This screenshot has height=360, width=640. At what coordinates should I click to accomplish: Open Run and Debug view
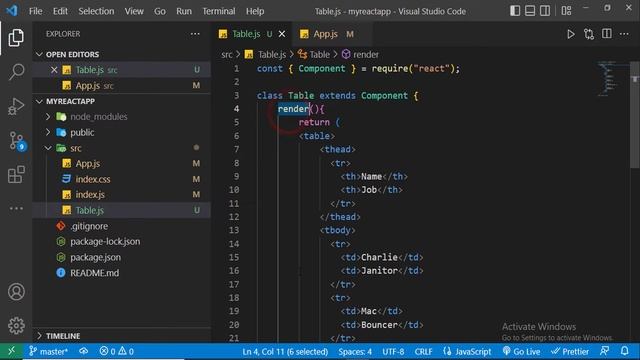(x=16, y=106)
